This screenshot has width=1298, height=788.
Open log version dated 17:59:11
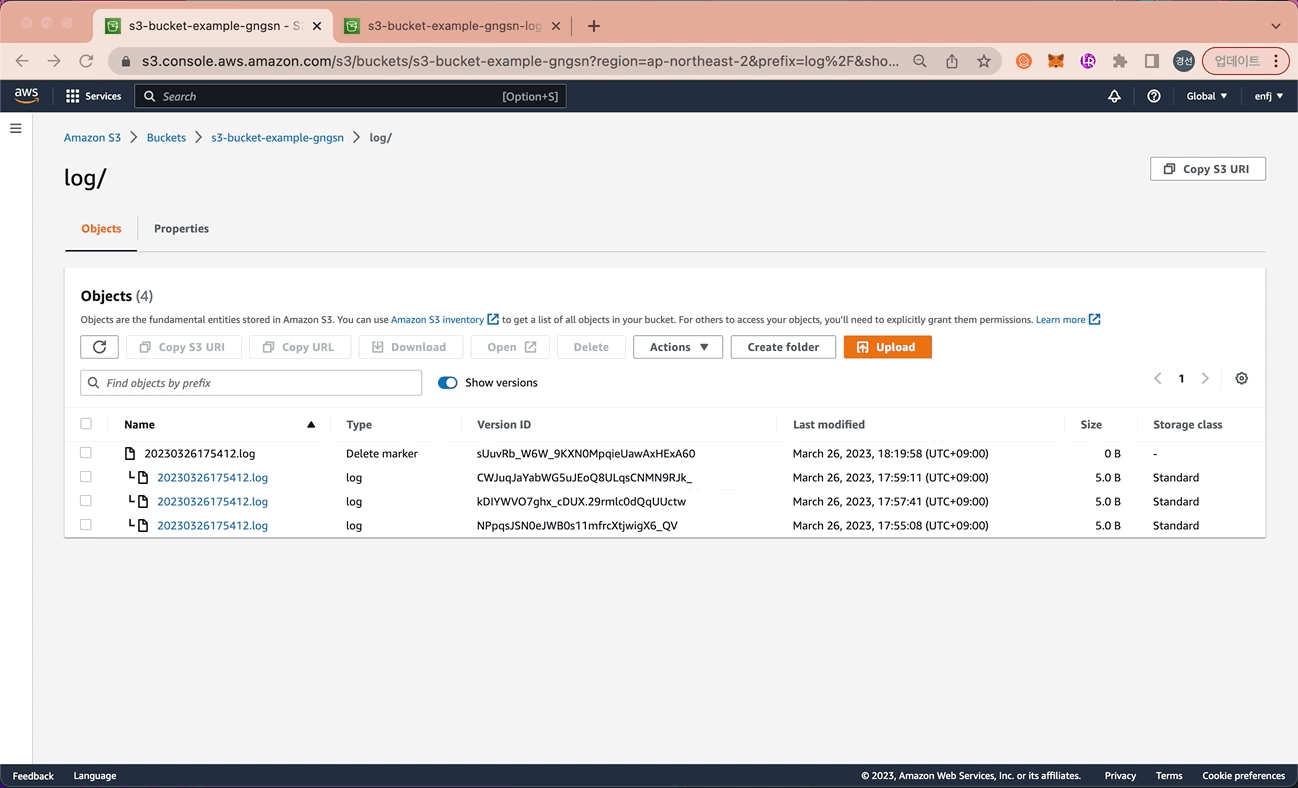[x=212, y=478]
